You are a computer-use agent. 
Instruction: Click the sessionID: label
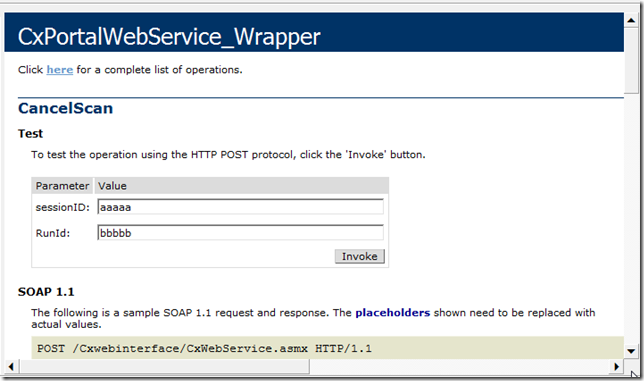point(62,207)
